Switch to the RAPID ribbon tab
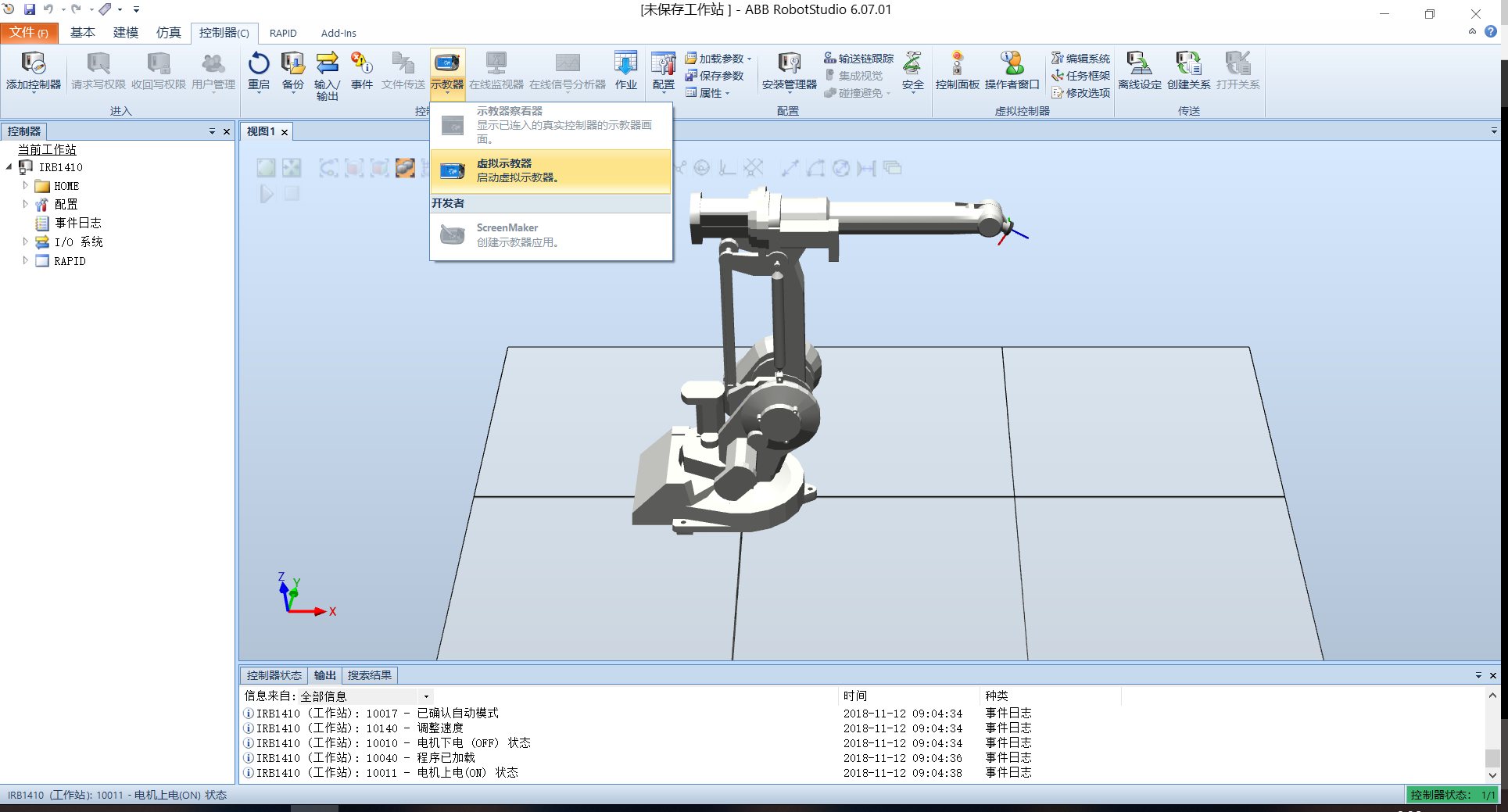 point(283,33)
